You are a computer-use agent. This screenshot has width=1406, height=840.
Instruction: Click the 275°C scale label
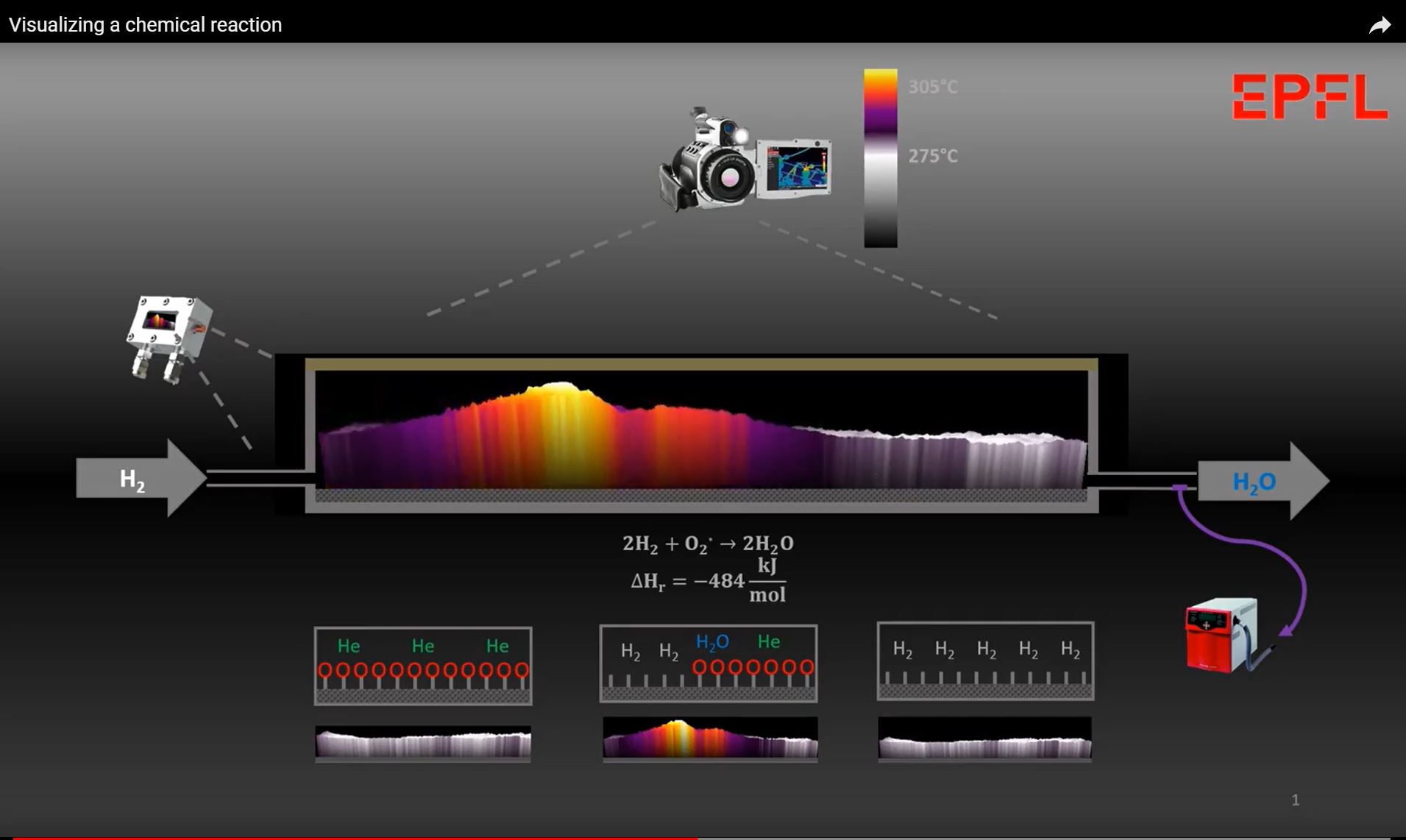click(932, 156)
